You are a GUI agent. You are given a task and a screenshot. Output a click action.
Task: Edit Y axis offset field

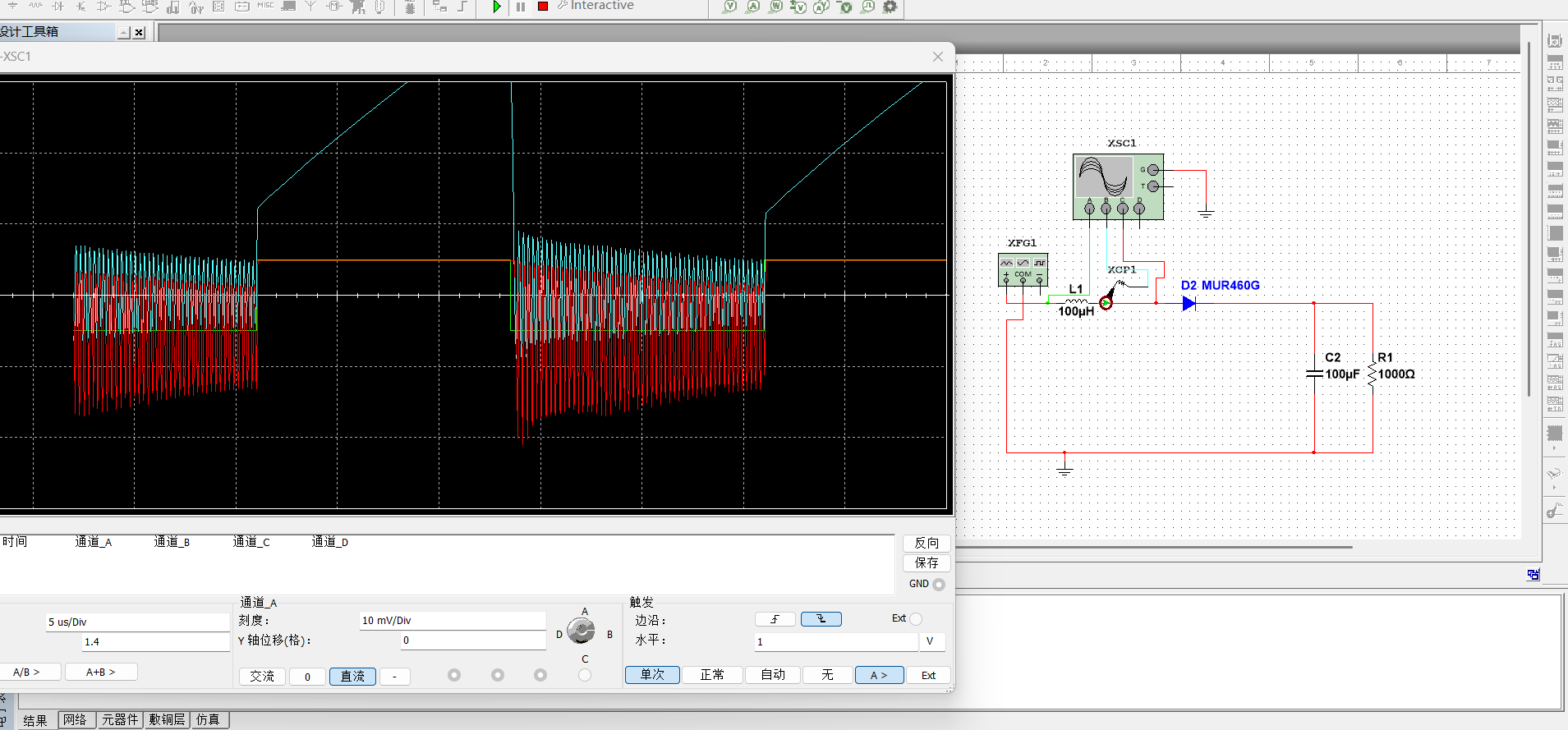click(x=473, y=640)
